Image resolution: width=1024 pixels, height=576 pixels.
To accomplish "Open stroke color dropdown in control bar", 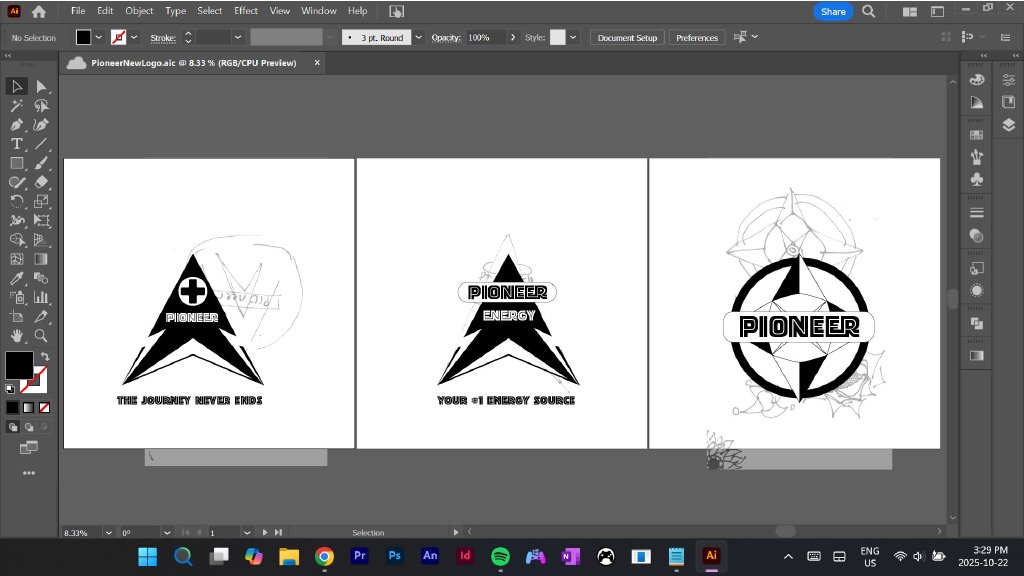I will click(134, 37).
